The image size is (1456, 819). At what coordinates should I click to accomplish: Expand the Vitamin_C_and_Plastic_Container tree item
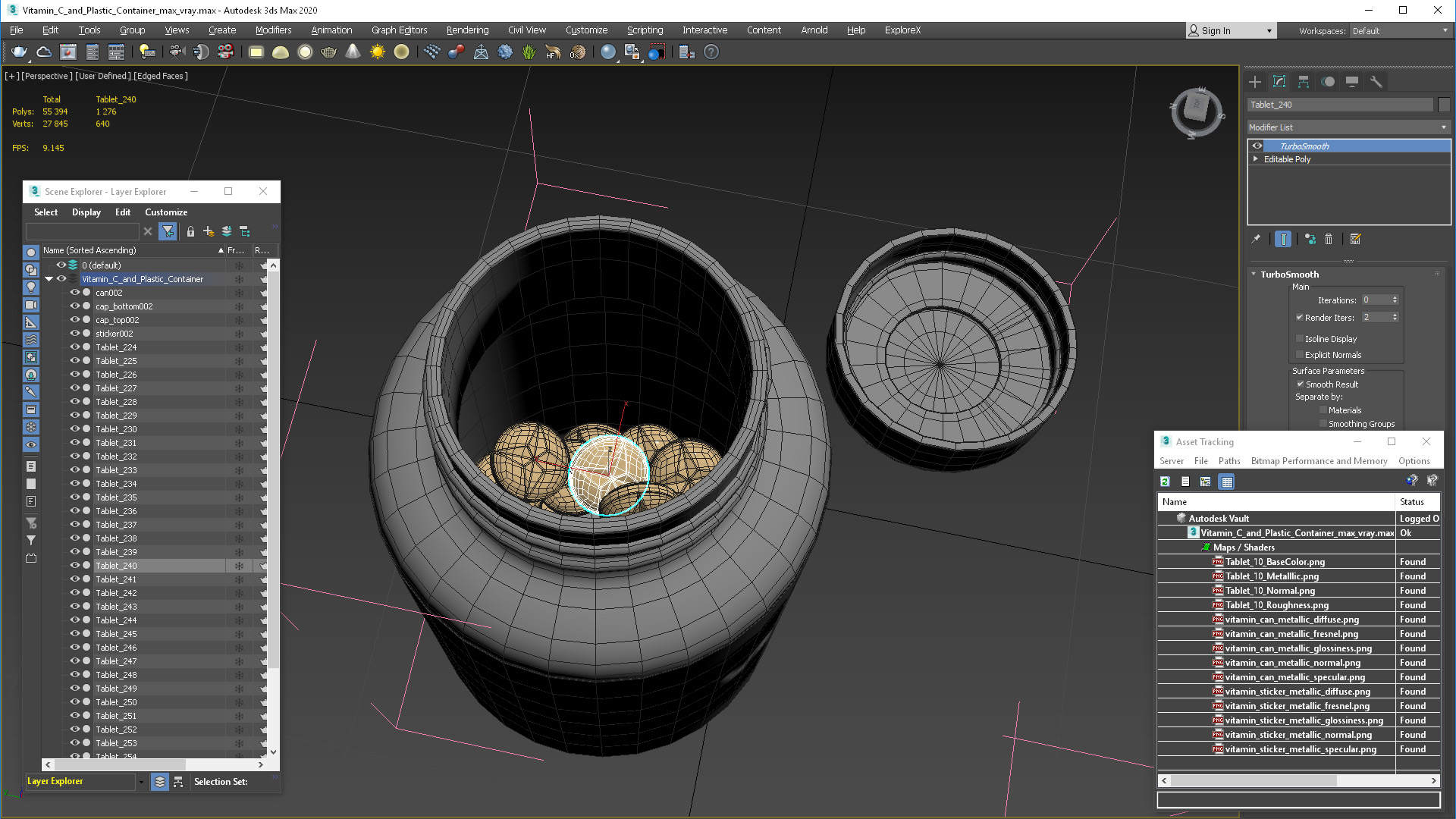[49, 279]
